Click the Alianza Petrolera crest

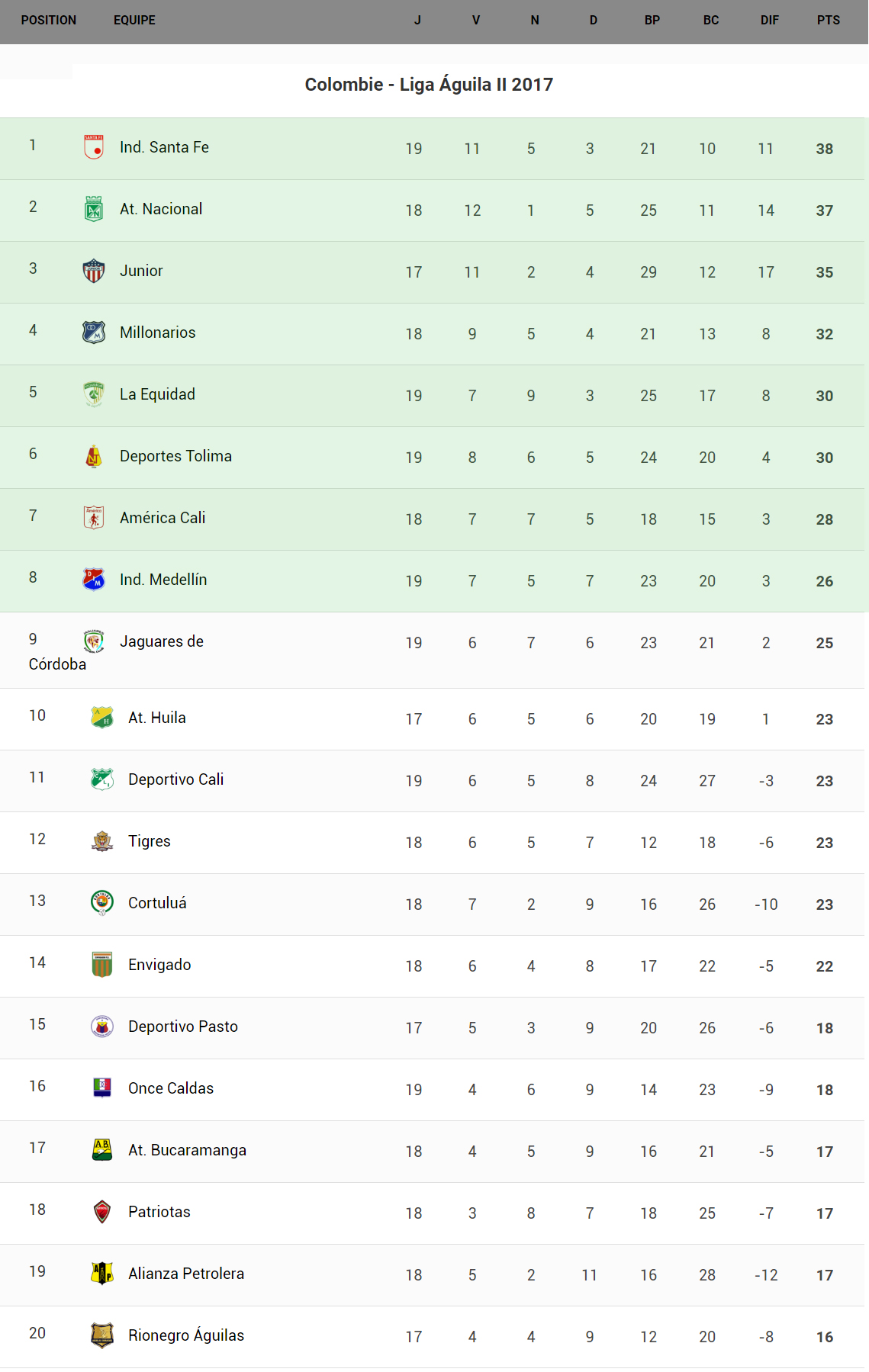coord(102,1274)
